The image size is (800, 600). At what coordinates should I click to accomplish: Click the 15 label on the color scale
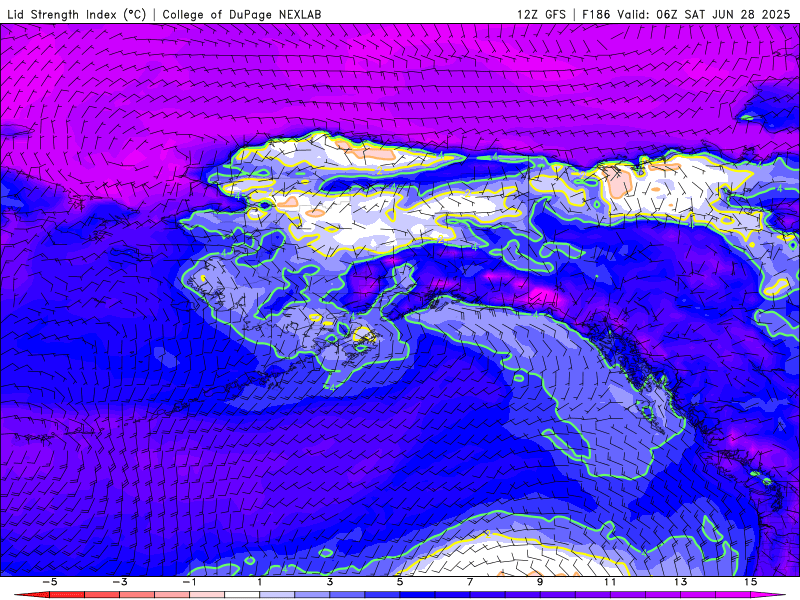coord(750,582)
